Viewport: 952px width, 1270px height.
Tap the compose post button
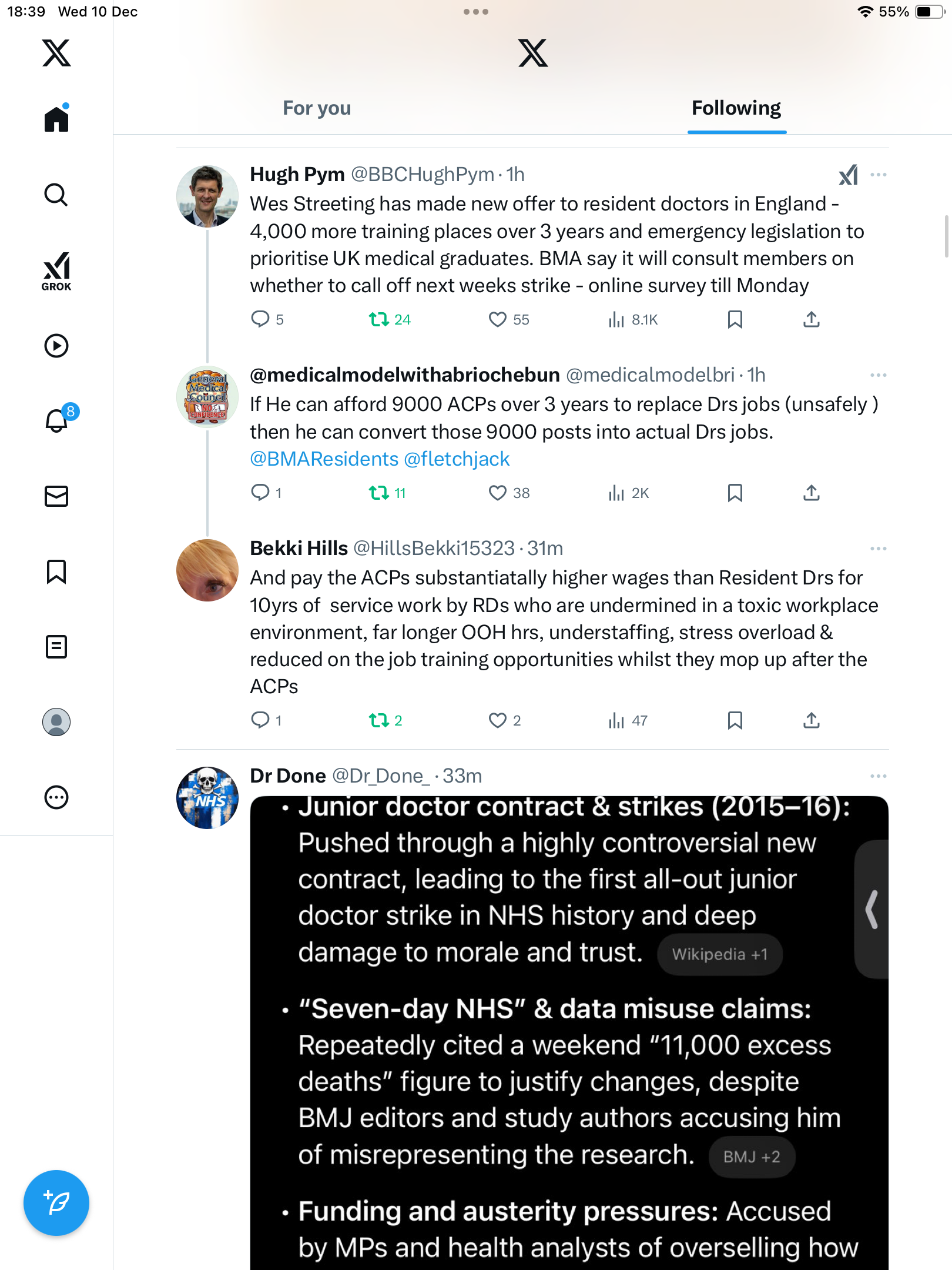[x=56, y=1203]
